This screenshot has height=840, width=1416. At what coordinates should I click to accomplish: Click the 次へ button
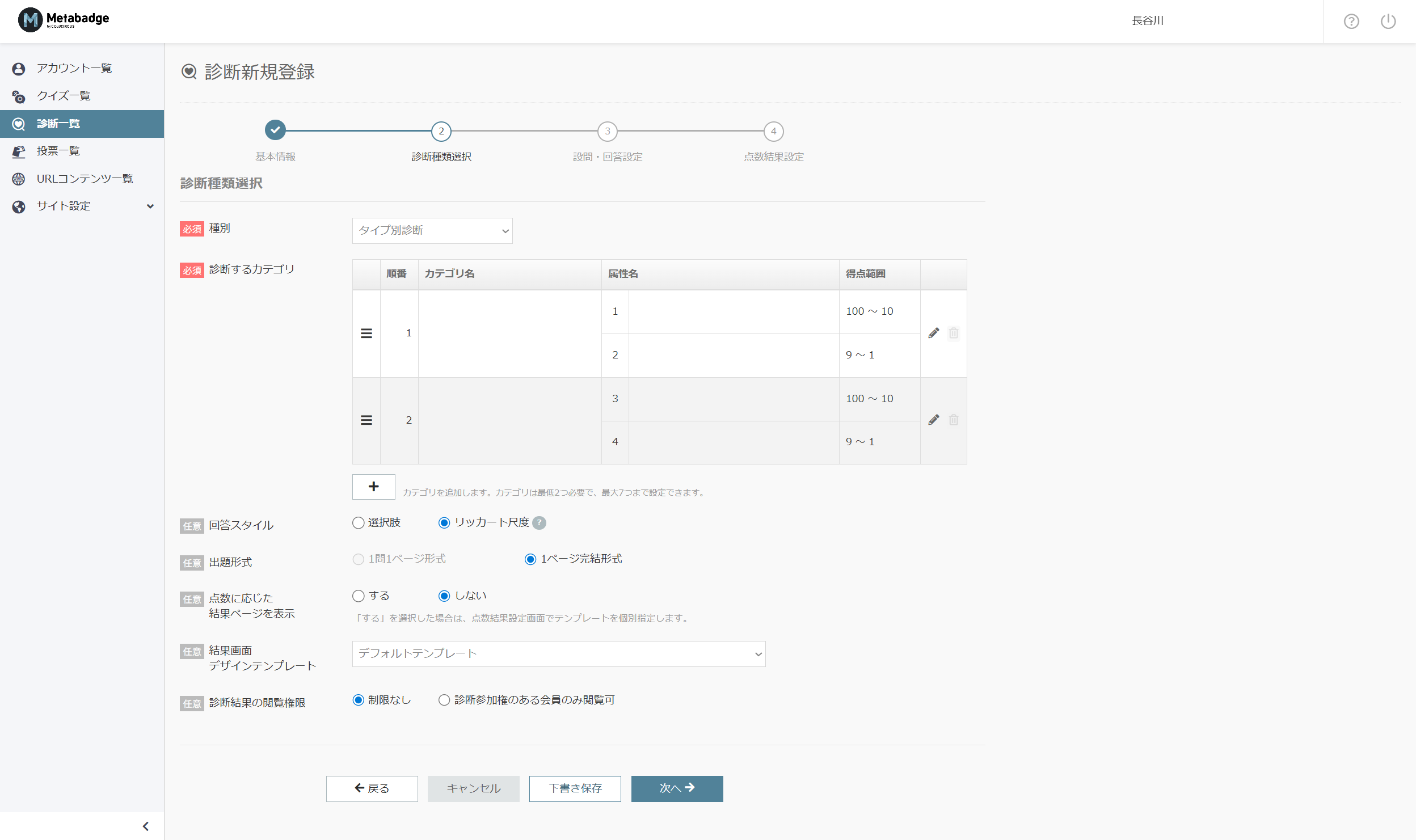coord(677,788)
